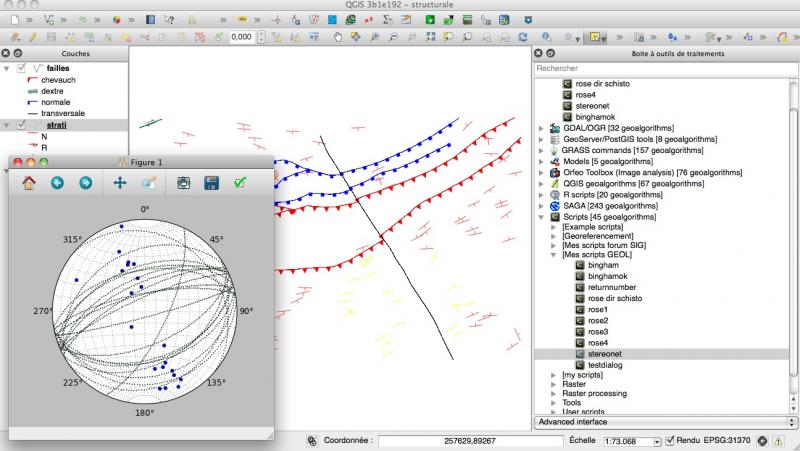
Task: Open the Échelle scale dropdown
Action: [656, 440]
